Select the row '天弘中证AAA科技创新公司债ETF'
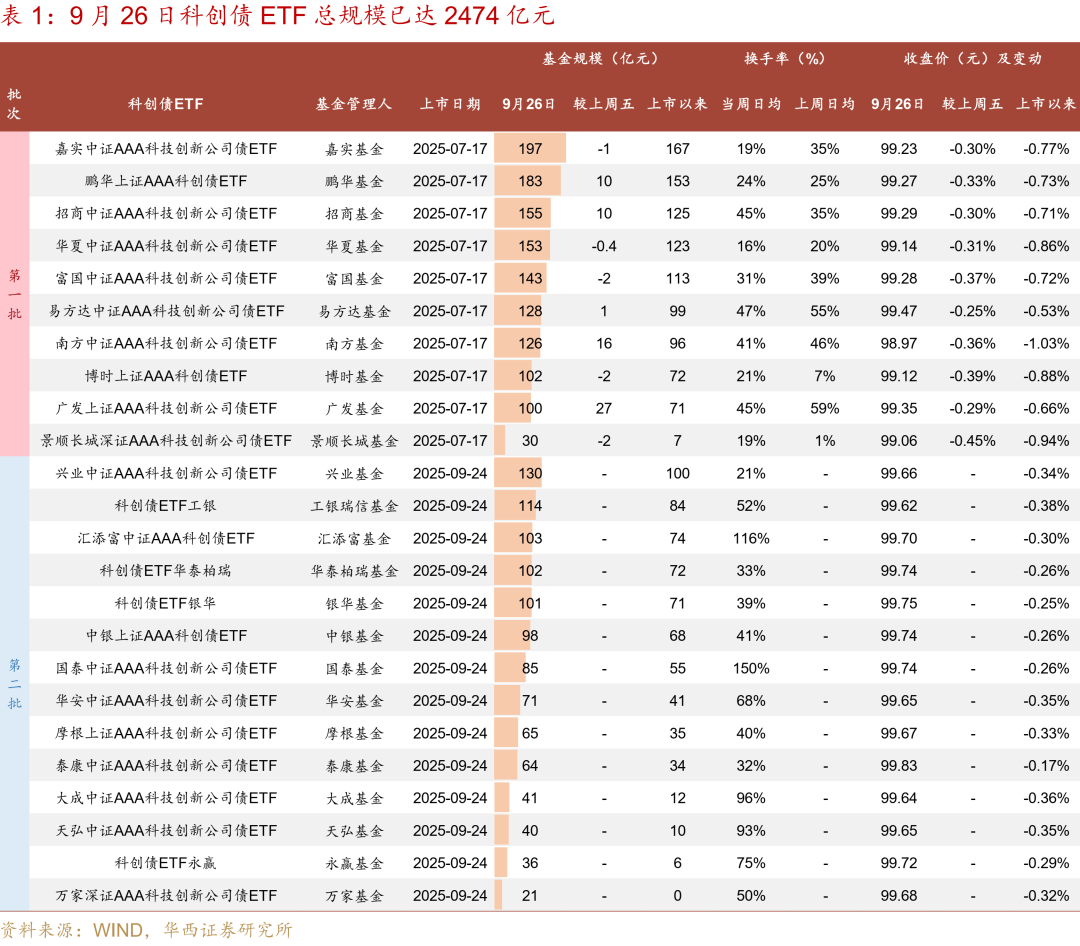The height and width of the screenshot is (946, 1080). 554,830
